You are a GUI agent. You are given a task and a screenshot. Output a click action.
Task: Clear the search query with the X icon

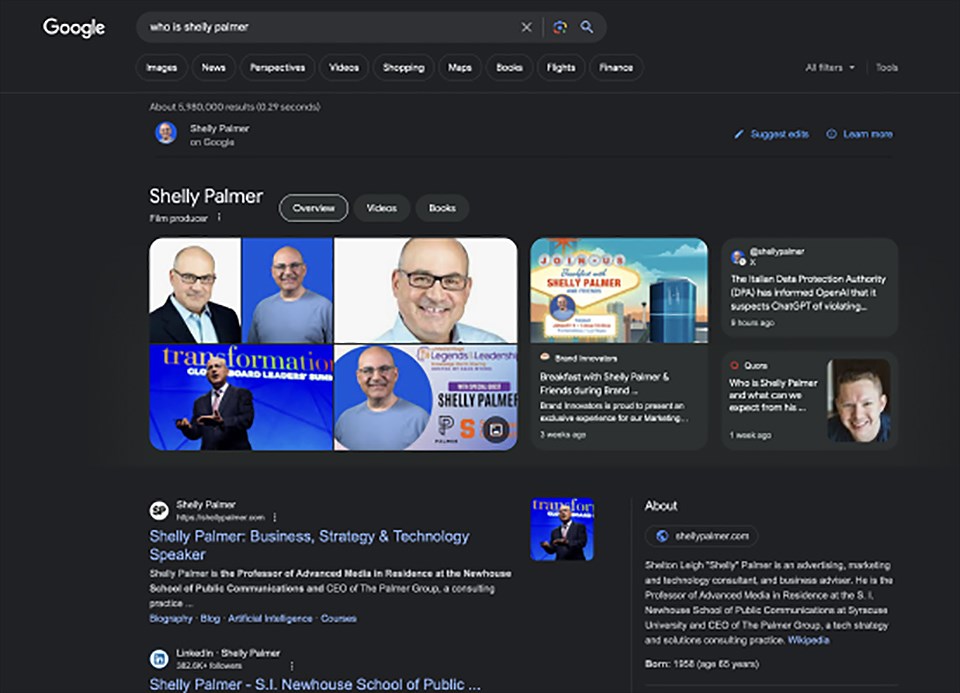[x=526, y=27]
